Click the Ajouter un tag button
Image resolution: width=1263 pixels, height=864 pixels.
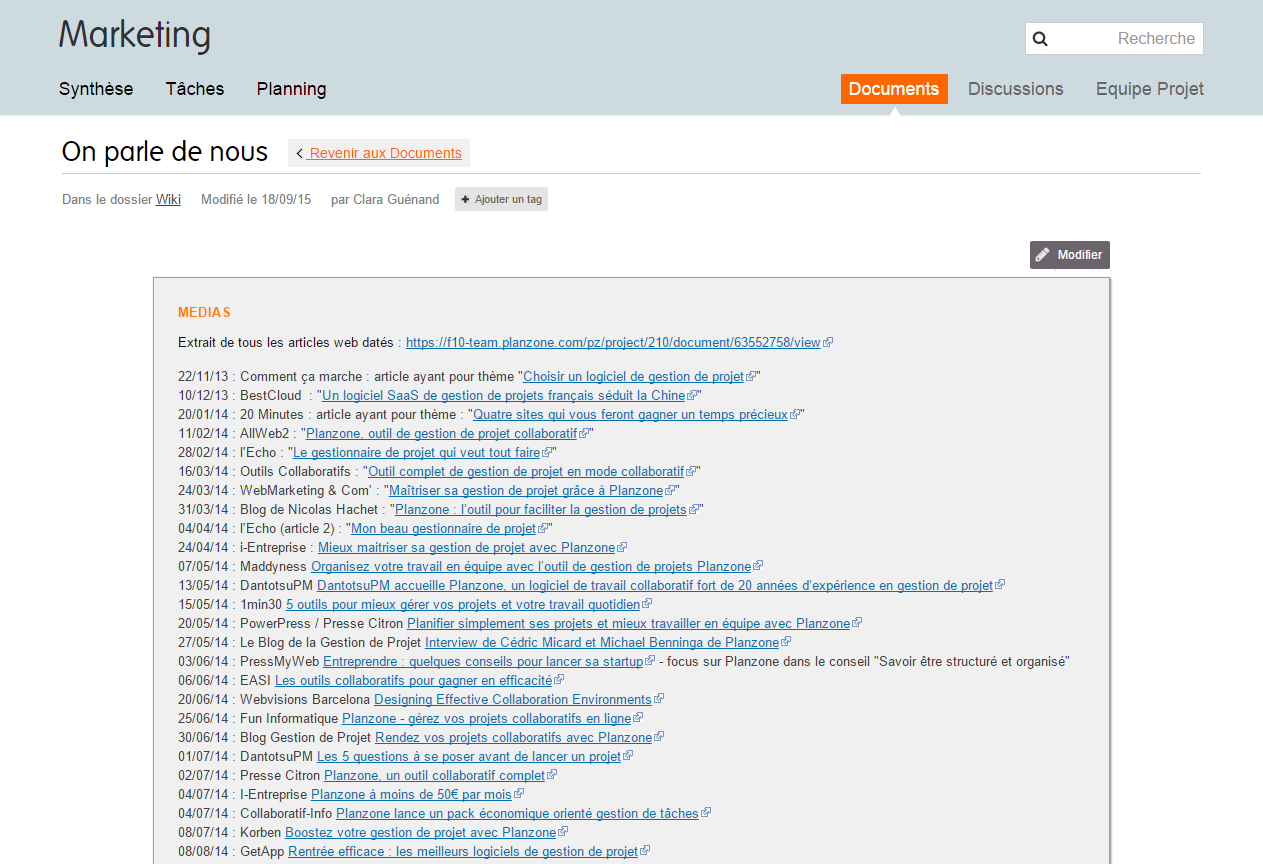[501, 199]
